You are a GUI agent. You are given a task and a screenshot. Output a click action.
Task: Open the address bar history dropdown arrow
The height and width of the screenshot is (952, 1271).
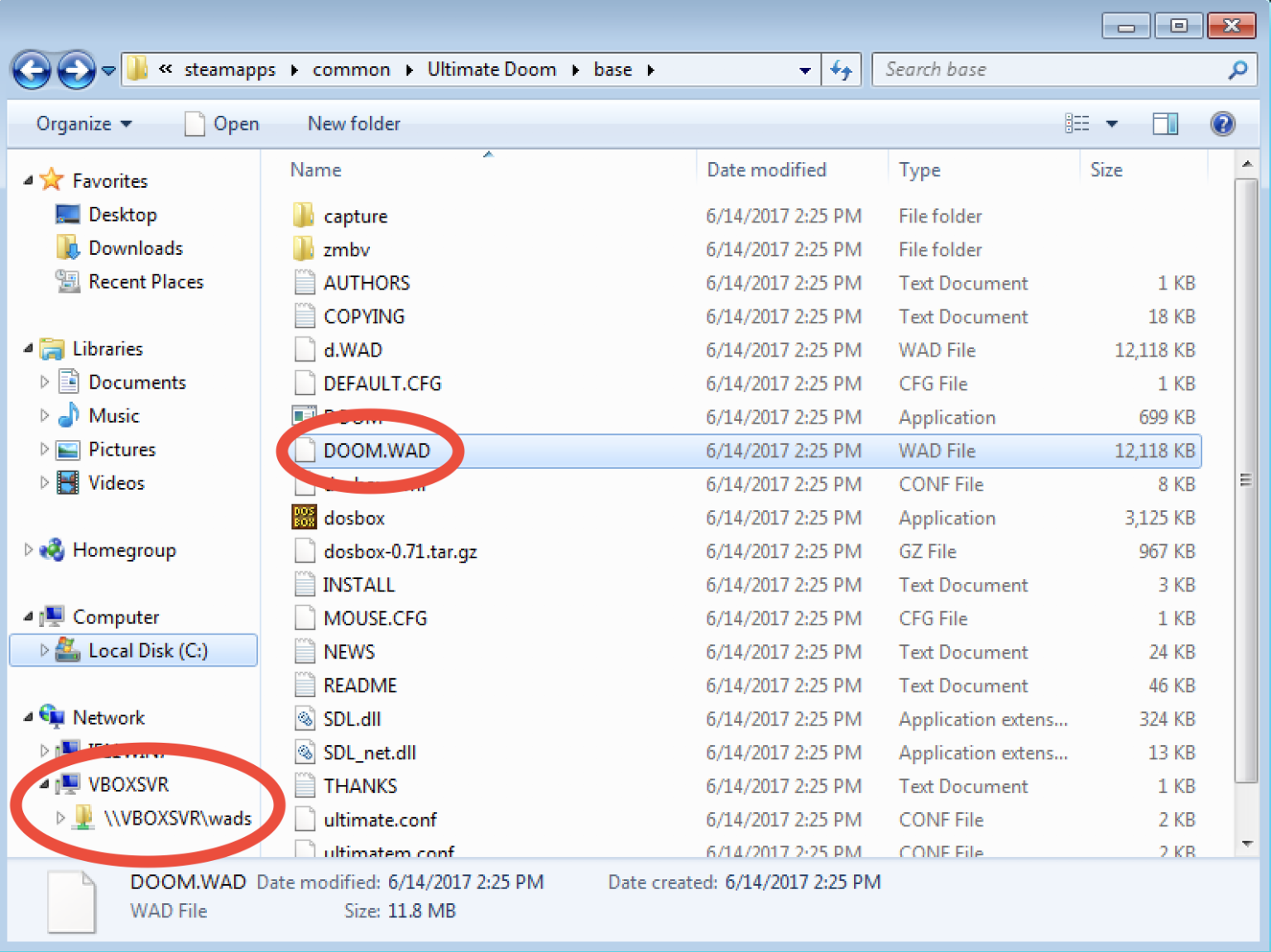pos(804,71)
